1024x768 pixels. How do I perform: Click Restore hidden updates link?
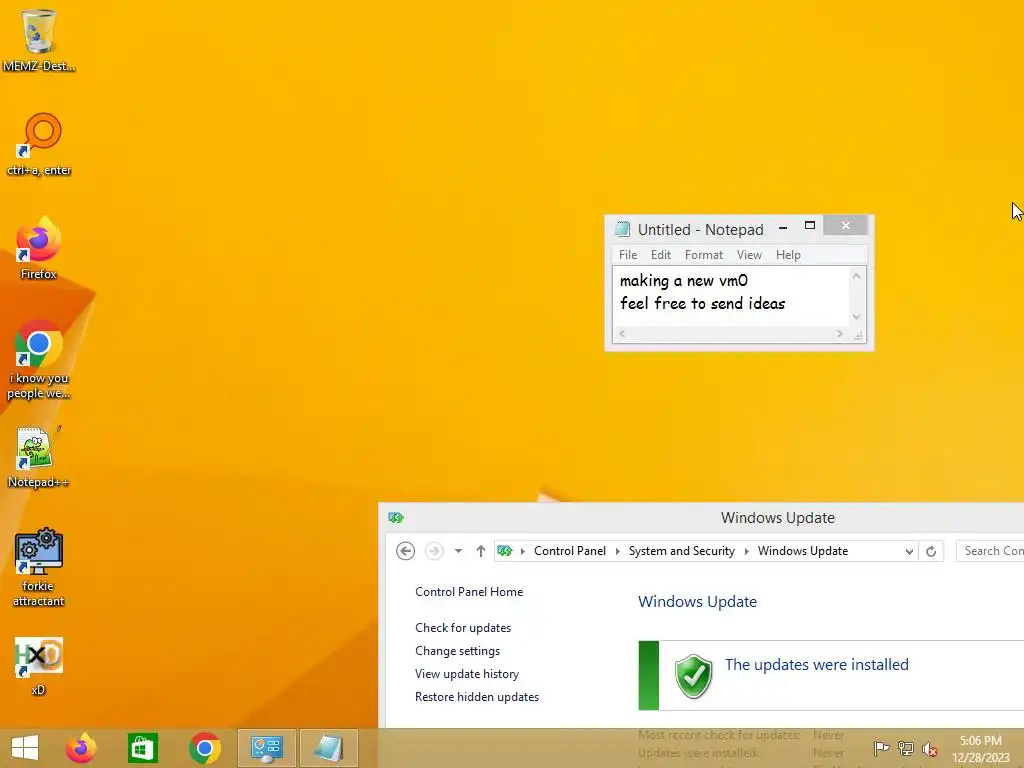(477, 697)
